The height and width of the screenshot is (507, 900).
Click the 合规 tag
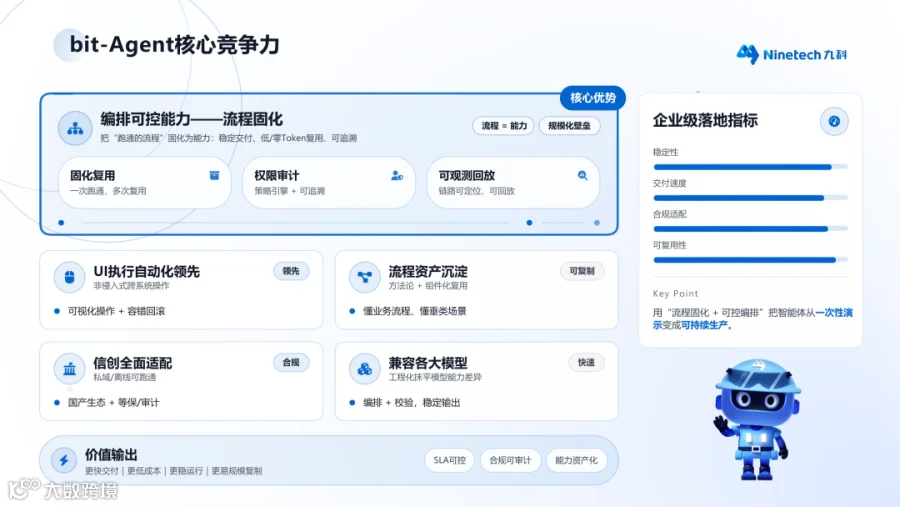pyautogui.click(x=291, y=362)
